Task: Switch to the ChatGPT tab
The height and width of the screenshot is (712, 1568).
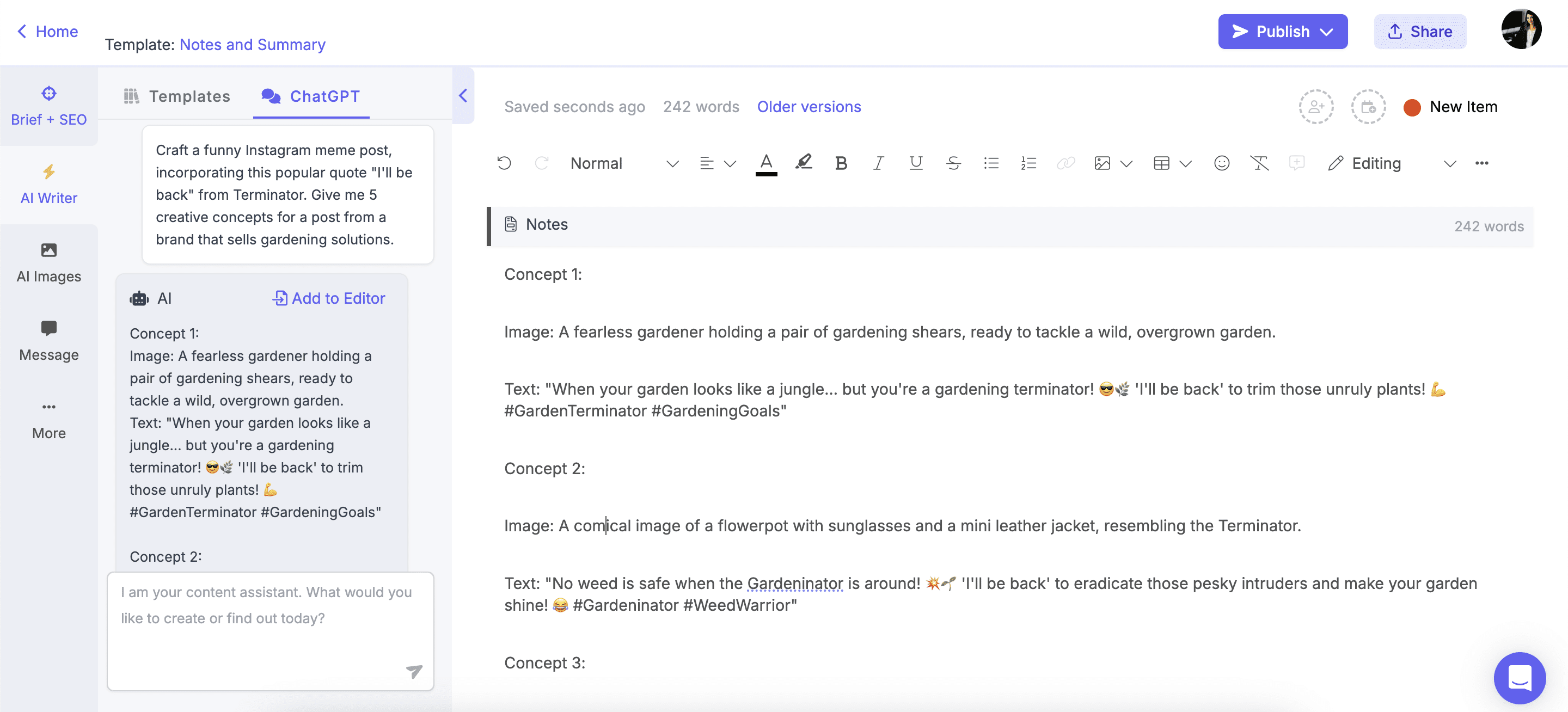Action: pyautogui.click(x=311, y=96)
